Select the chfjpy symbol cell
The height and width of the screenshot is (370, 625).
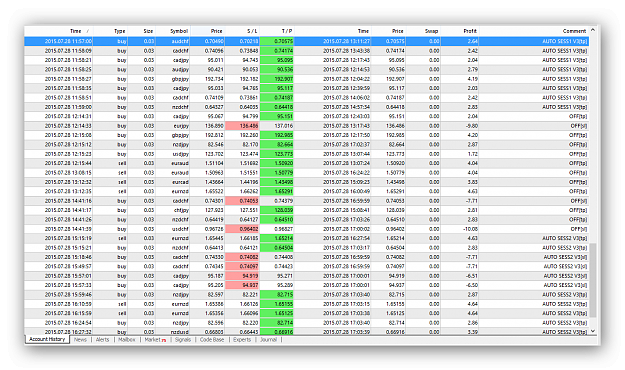(x=181, y=210)
